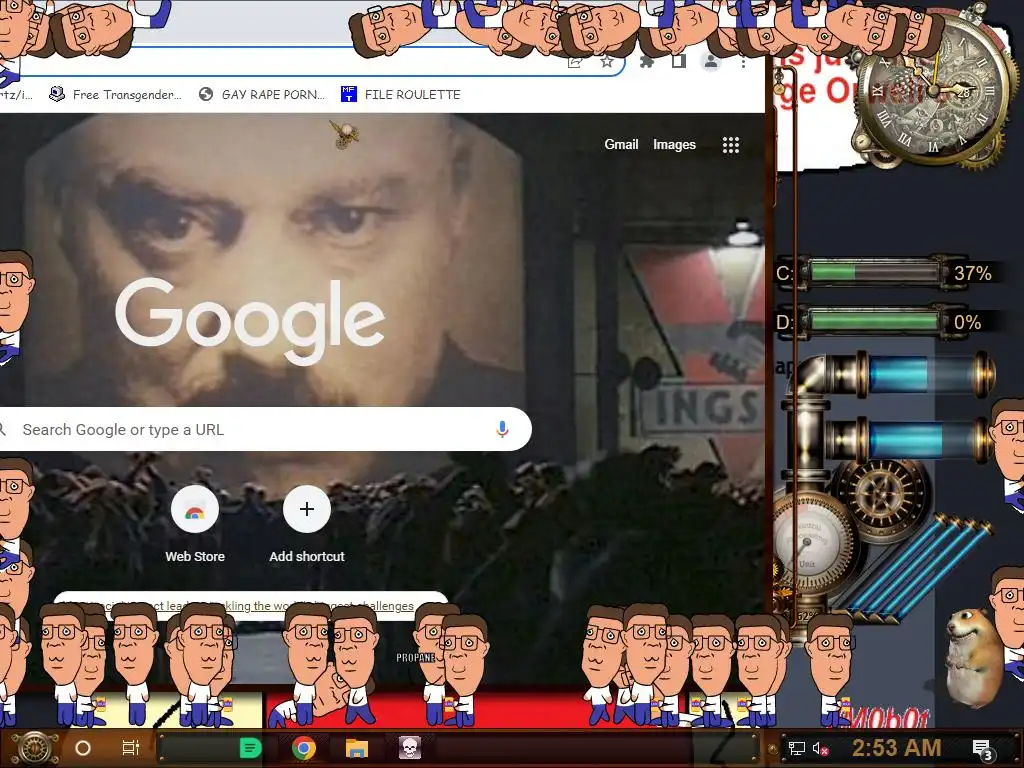Click the D: drive usage bar
Image resolution: width=1024 pixels, height=768 pixels.
(x=873, y=321)
